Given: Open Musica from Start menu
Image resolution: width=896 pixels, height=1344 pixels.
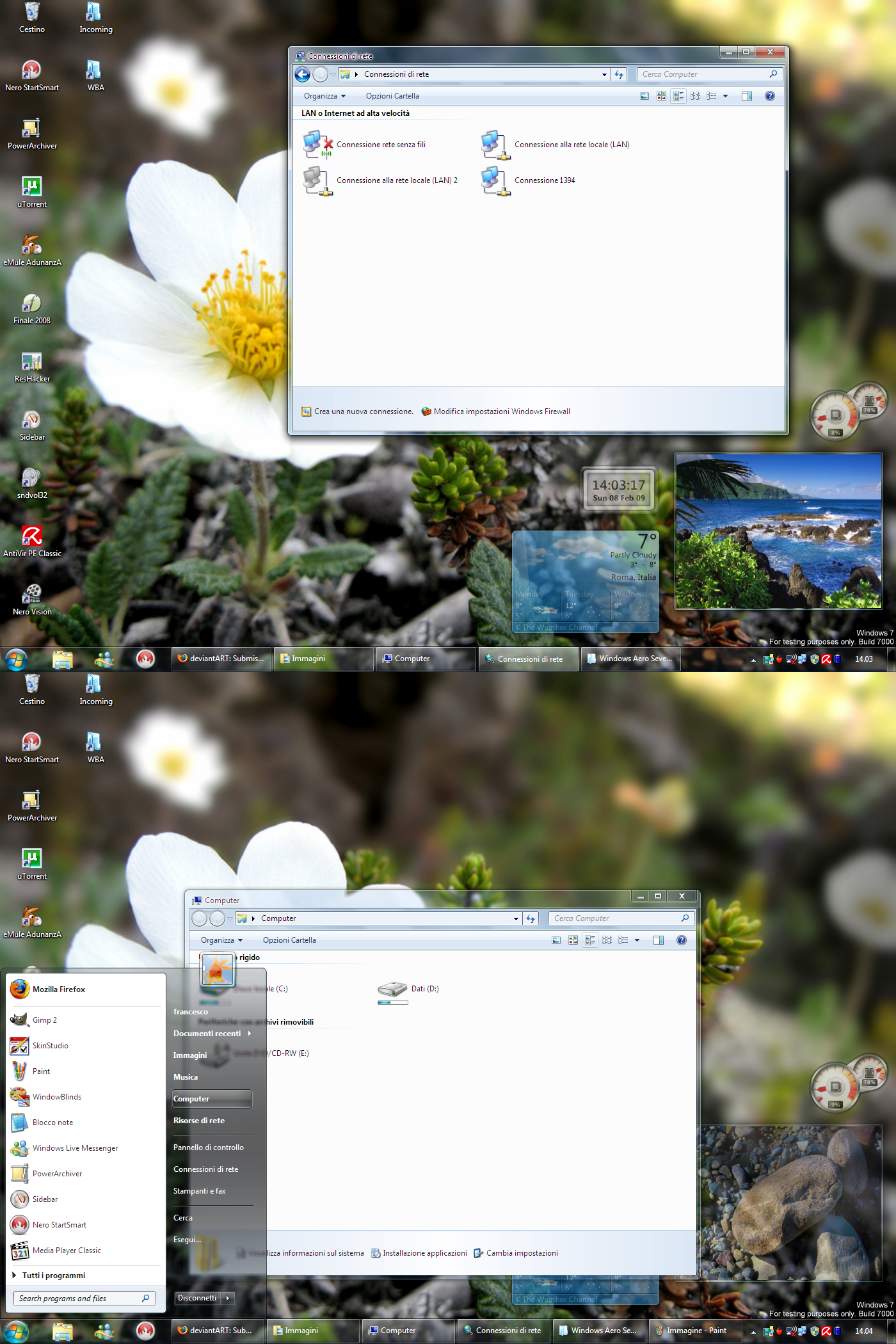Looking at the screenshot, I should coord(186,1077).
